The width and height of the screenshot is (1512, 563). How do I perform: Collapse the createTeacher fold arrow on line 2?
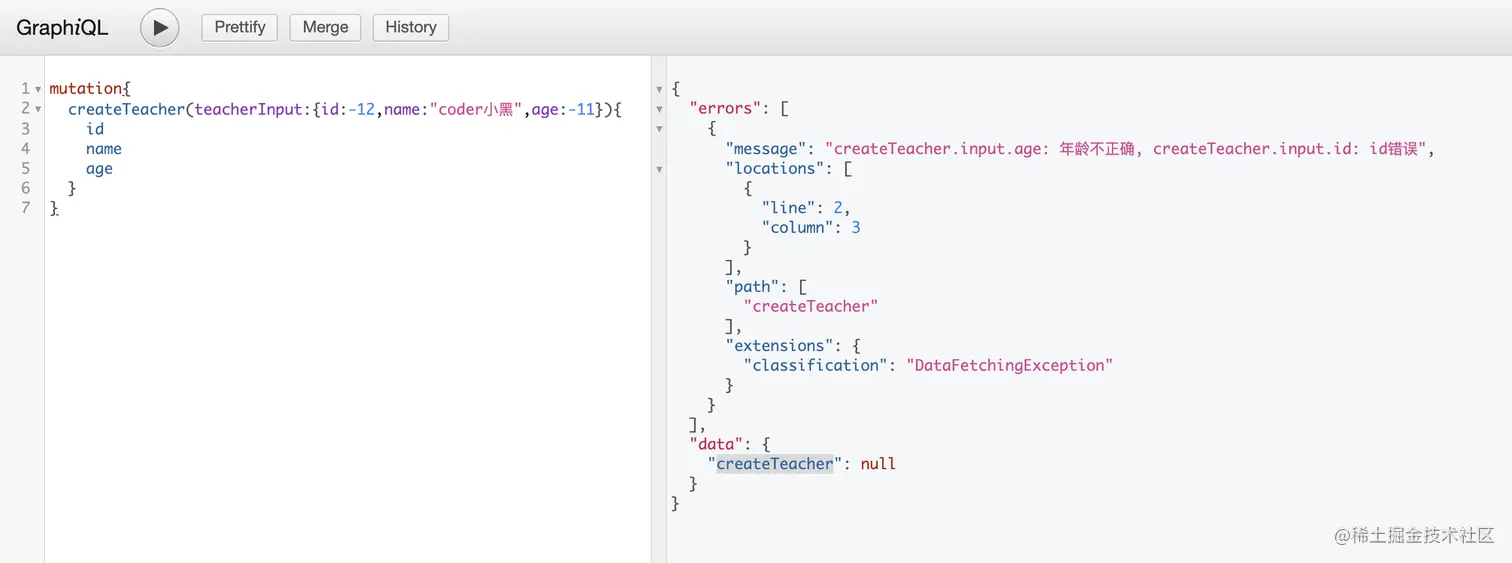click(x=38, y=109)
